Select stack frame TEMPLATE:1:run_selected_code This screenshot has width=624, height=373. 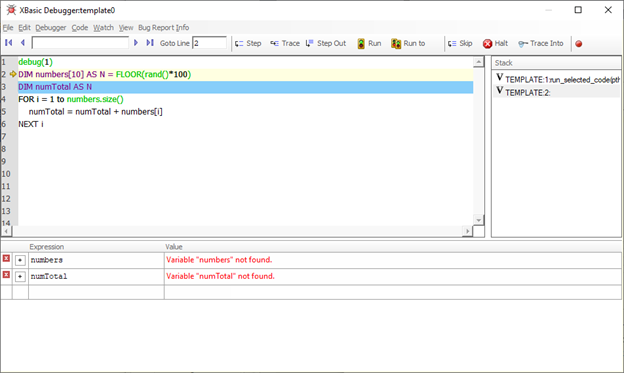[557, 79]
